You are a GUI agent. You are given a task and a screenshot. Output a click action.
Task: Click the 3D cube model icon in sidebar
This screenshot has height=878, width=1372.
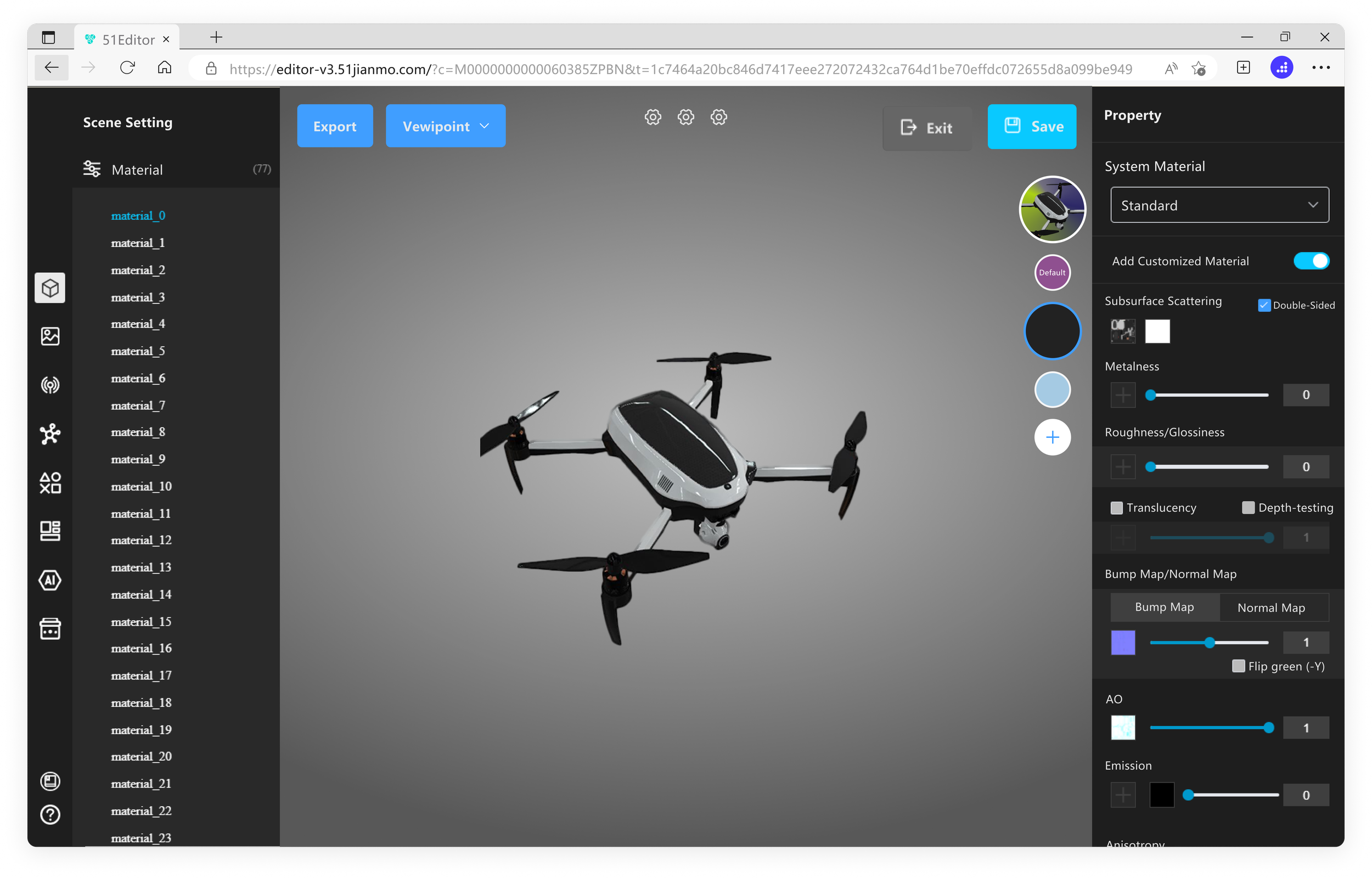(x=50, y=288)
